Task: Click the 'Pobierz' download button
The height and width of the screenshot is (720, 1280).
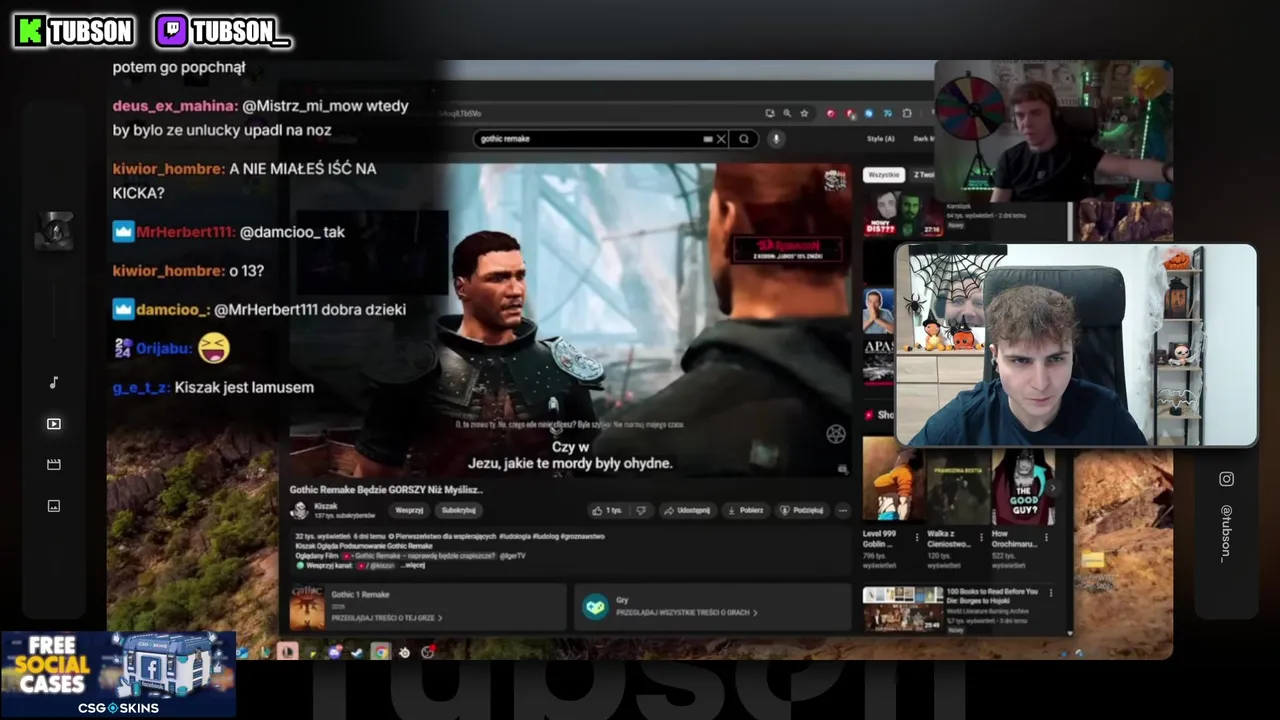Action: pos(746,510)
